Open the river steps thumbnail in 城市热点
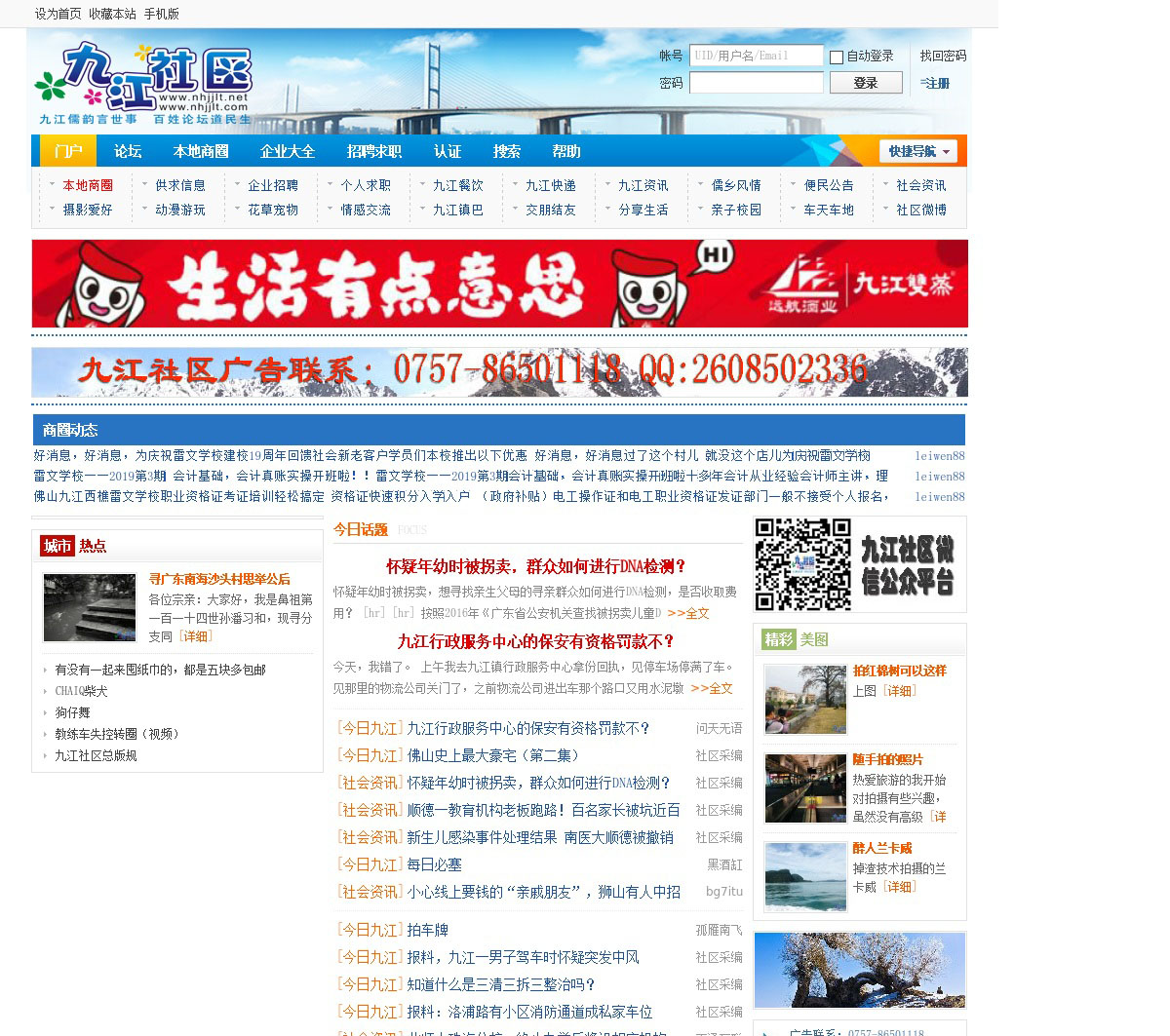This screenshot has width=1170, height=1036. pyautogui.click(x=90, y=607)
